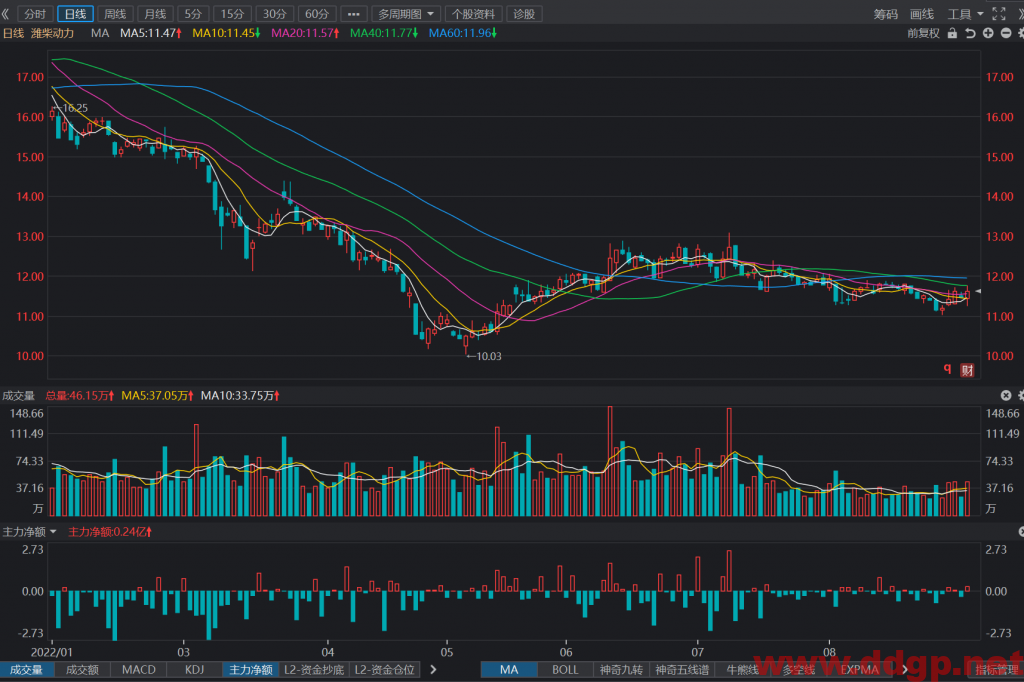Select the 成交额 indicator tab
1024x682 pixels.
(x=82, y=670)
